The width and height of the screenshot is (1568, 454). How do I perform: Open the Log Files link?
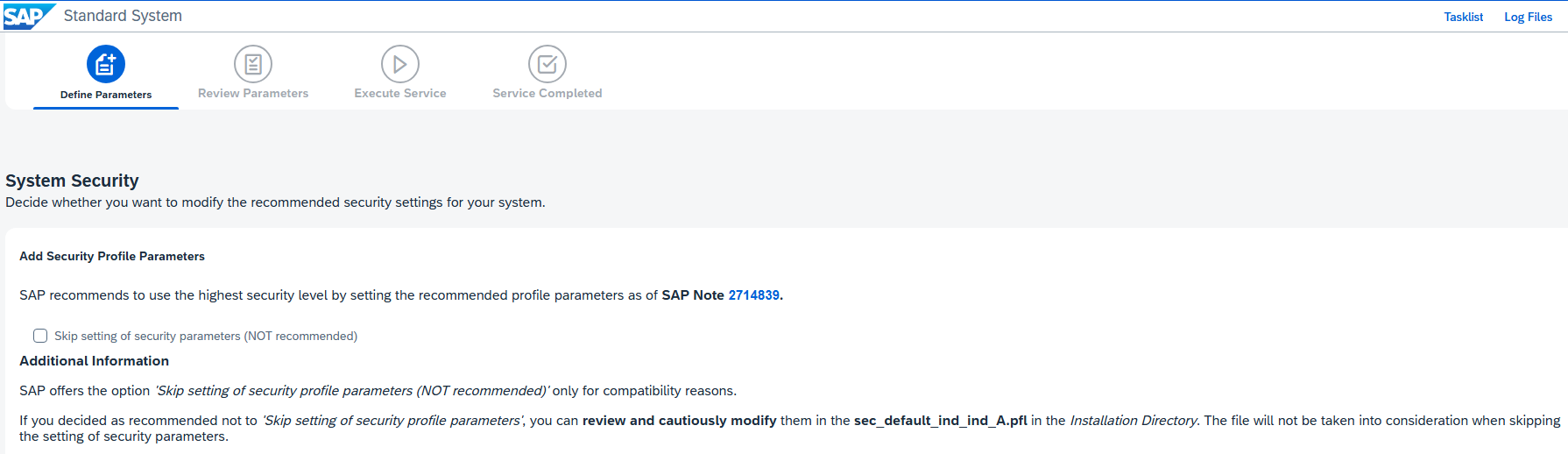point(1528,17)
